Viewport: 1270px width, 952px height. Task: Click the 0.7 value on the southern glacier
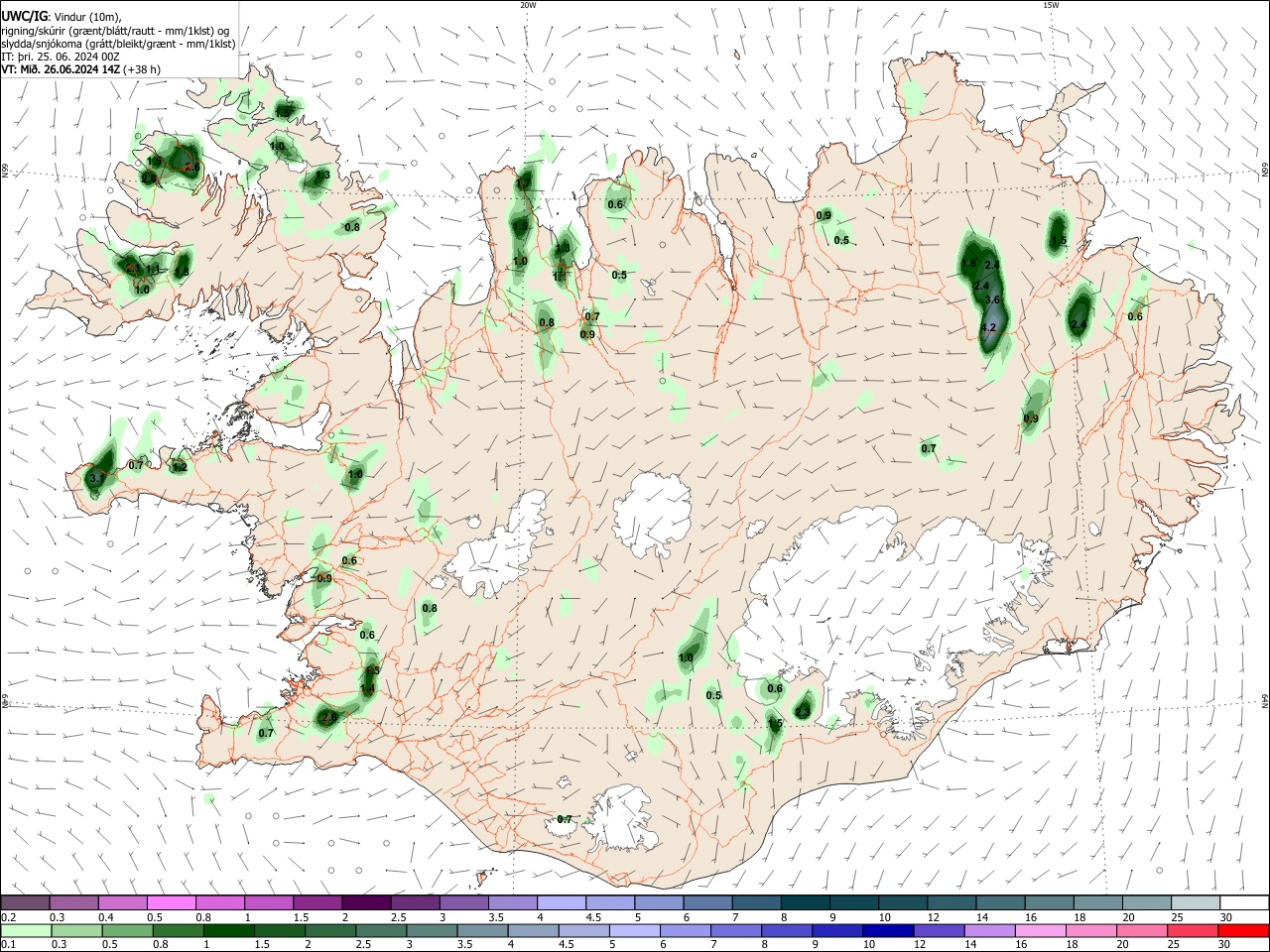(565, 819)
